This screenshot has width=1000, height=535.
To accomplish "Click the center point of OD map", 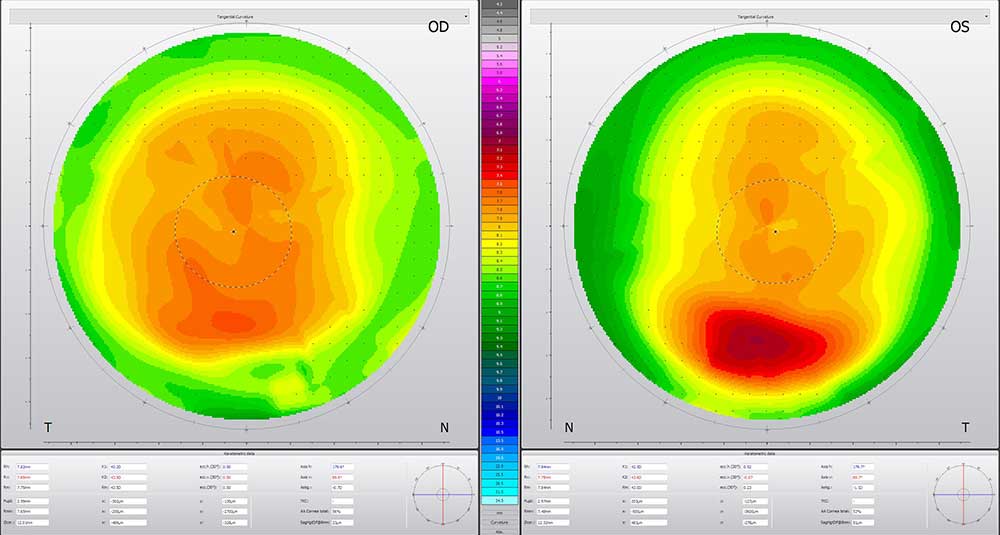I will [x=233, y=231].
